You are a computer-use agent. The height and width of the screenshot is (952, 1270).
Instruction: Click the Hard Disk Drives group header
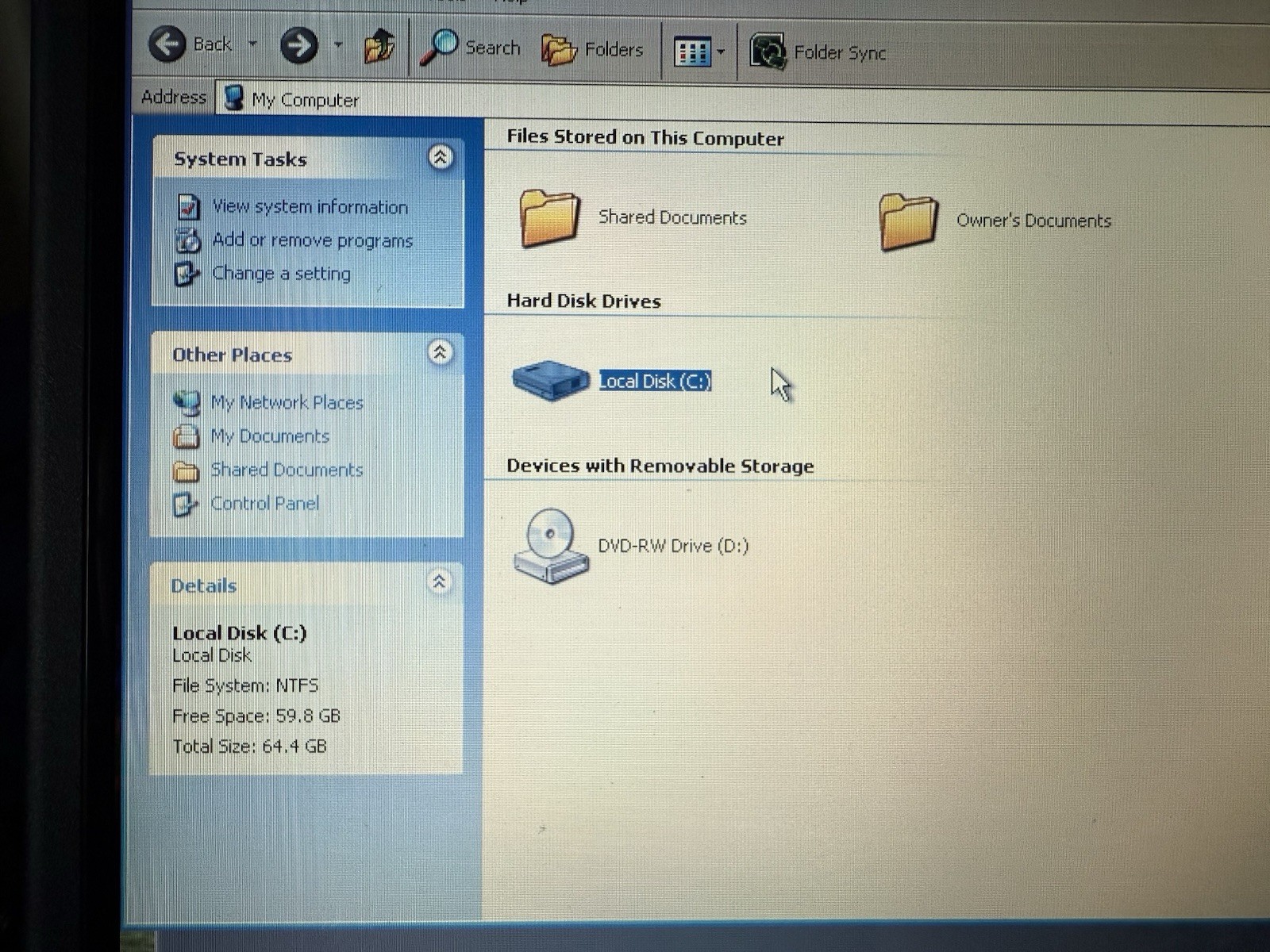(583, 301)
